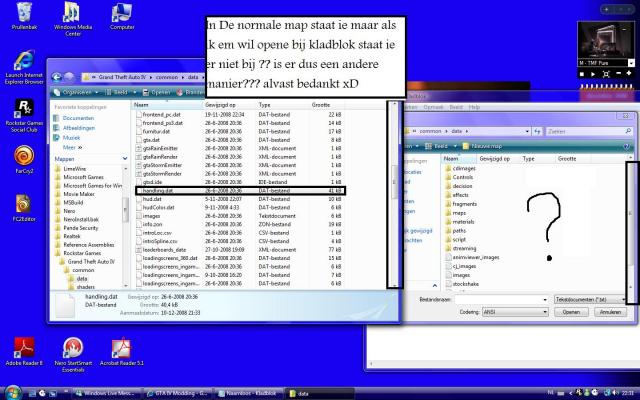Click the vertical scrollbar of the Explorer file list
This screenshot has width=640, height=400.
pyautogui.click(x=394, y=195)
